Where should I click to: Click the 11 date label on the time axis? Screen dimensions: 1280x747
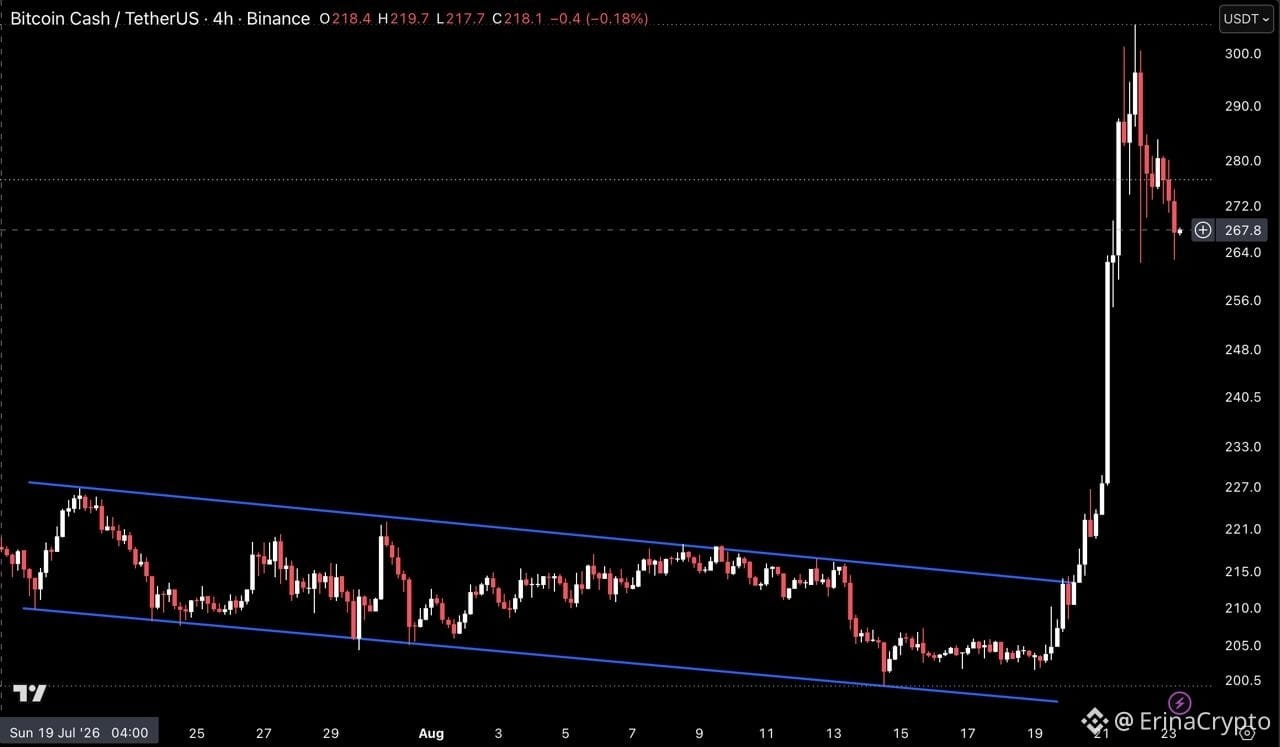point(766,733)
